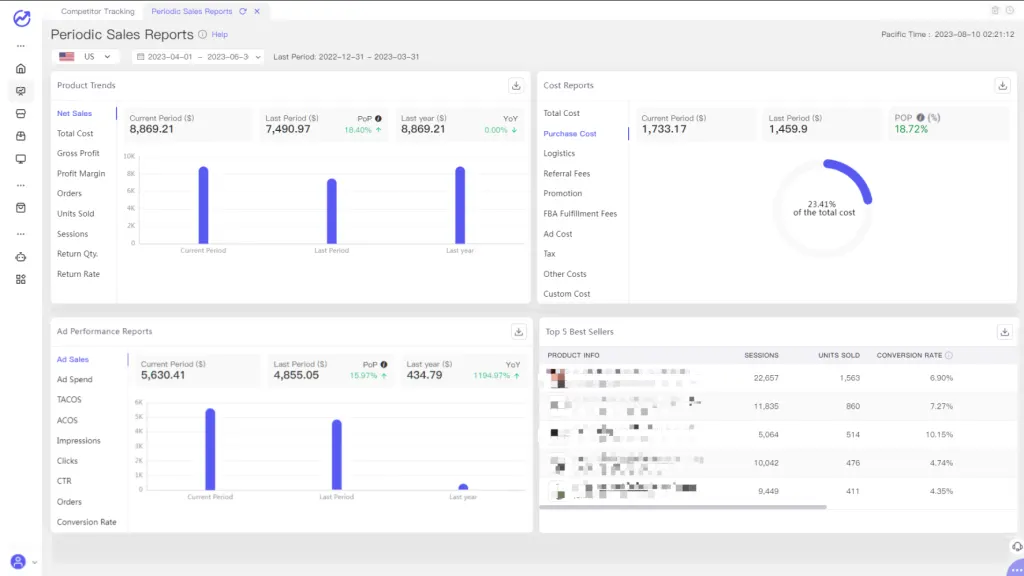Download Top 5 Best Sellers with the export icon
1024x576 pixels.
point(1003,332)
